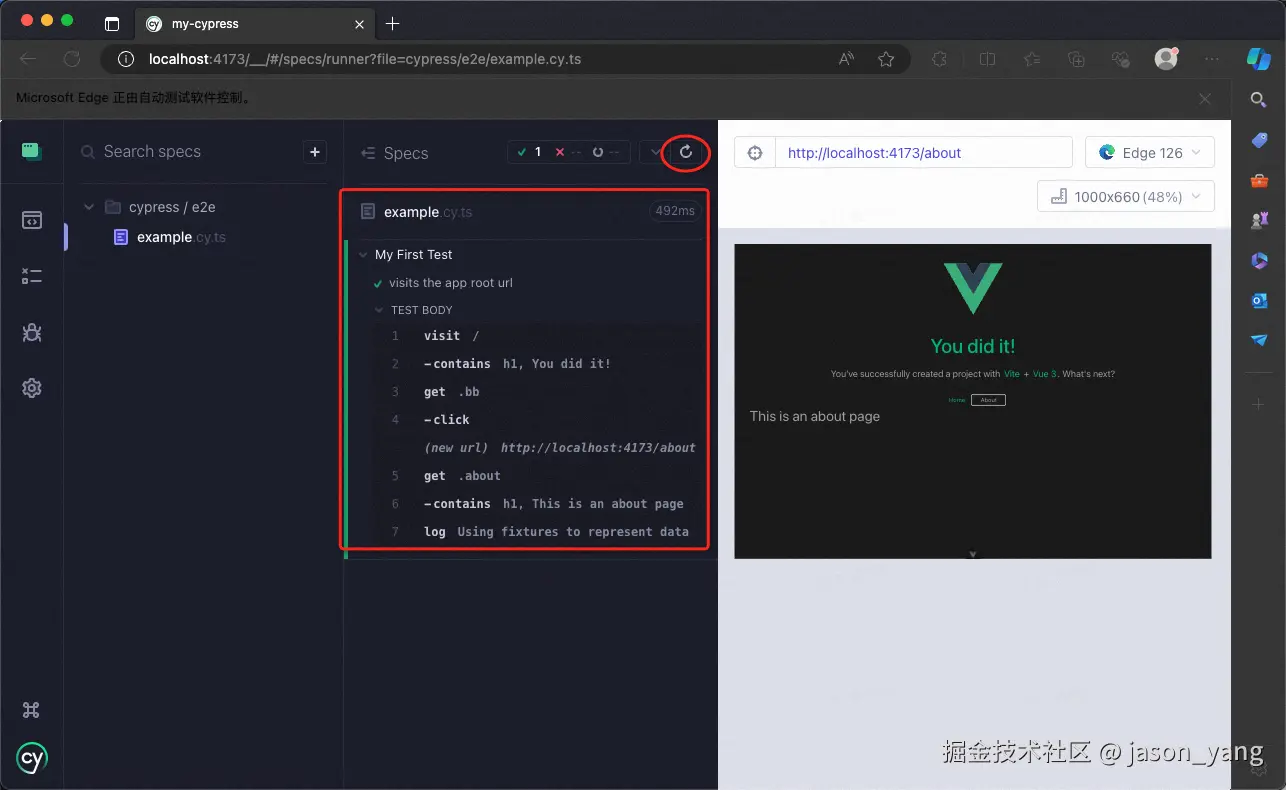Image resolution: width=1286 pixels, height=790 pixels.
Task: Open Search in the Edge sidebar
Action: tap(1259, 100)
